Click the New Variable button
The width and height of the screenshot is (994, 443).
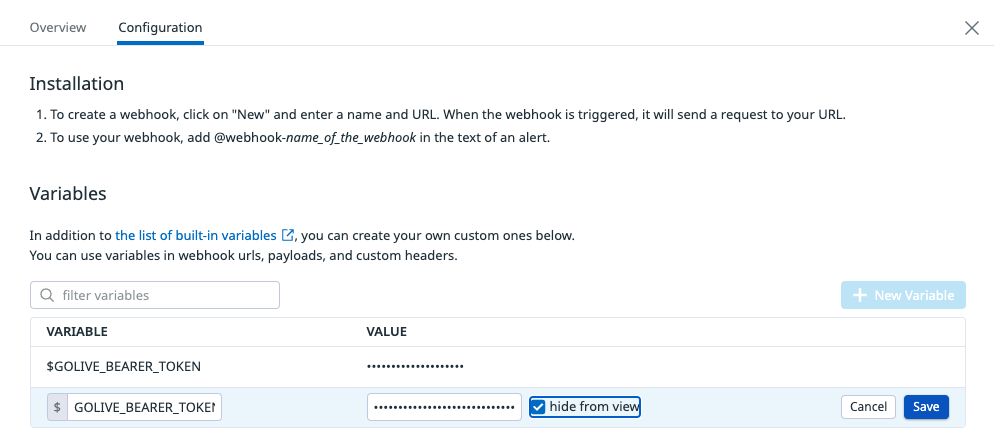pyautogui.click(x=904, y=295)
